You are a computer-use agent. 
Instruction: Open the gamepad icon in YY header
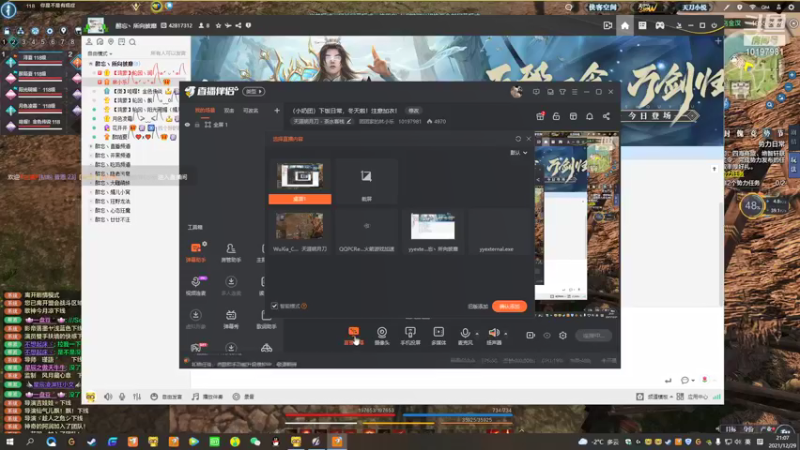coord(660,26)
